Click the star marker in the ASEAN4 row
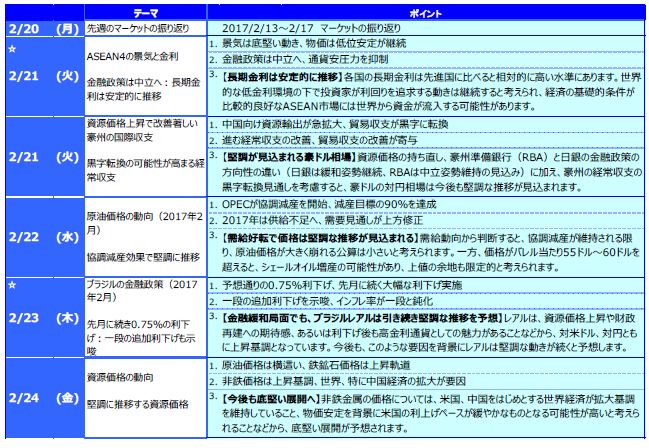Image resolution: width=649 pixels, height=448 pixels. (x=13, y=48)
